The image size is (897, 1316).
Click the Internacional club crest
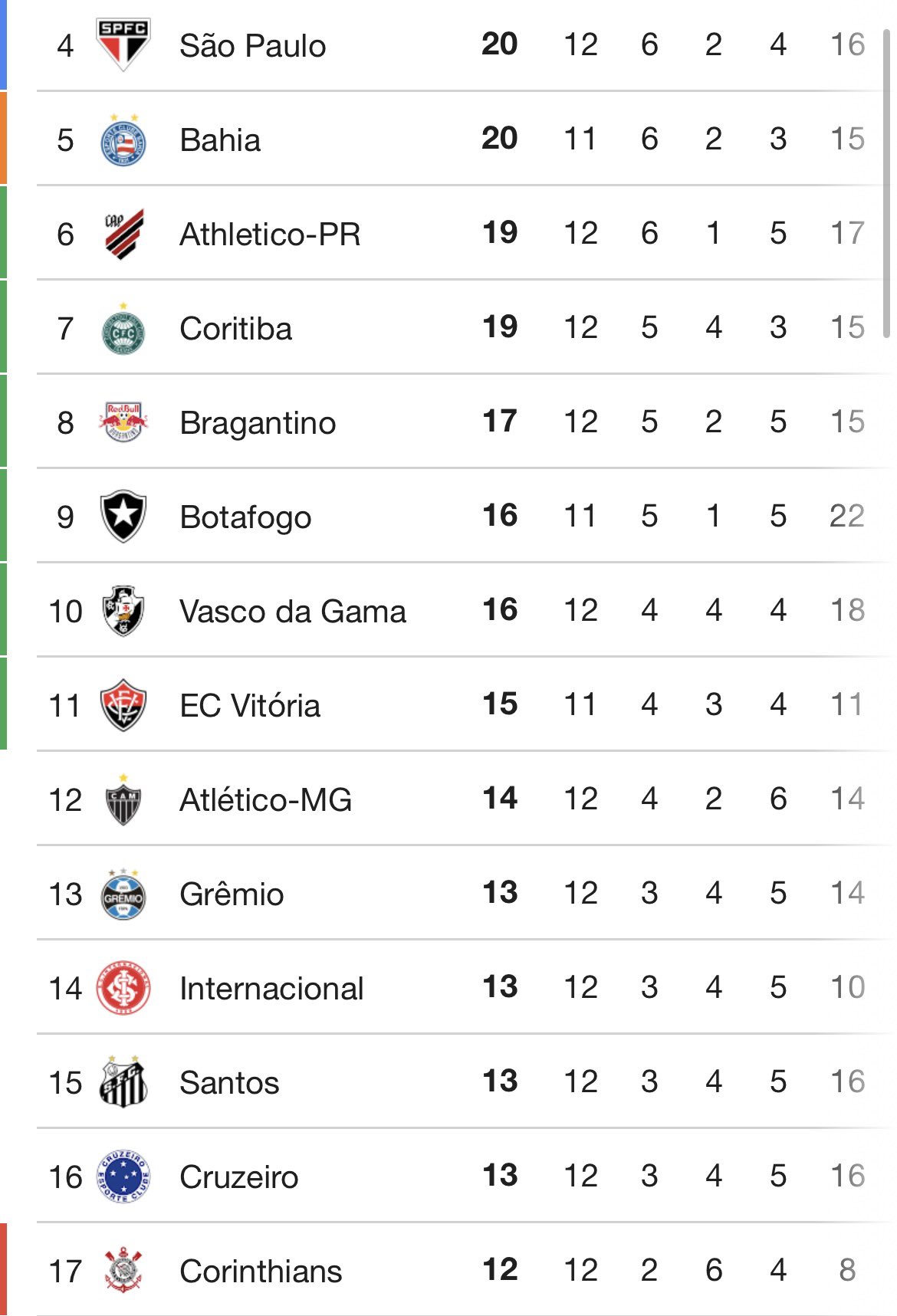point(123,989)
